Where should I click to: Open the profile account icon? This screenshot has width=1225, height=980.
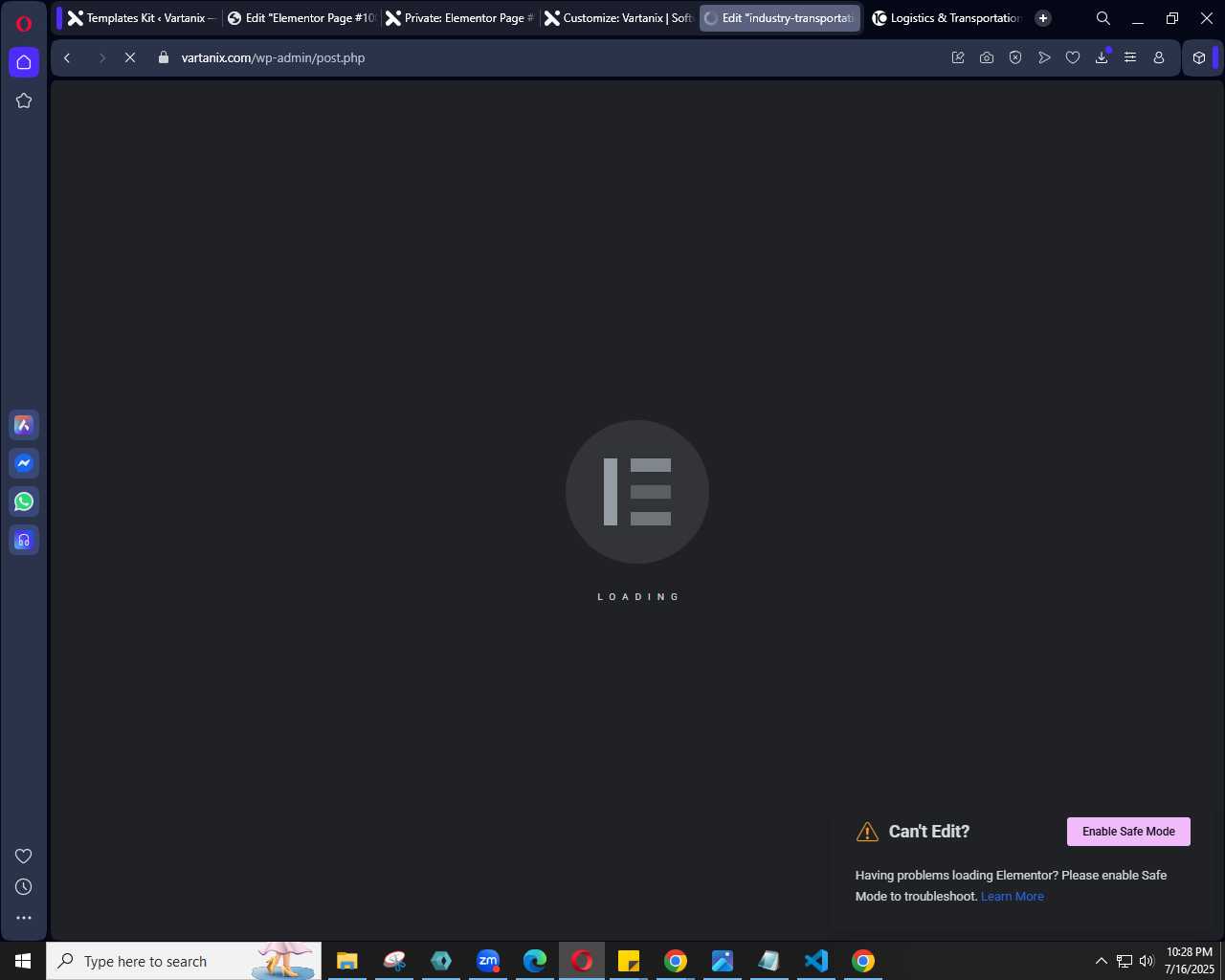(x=1159, y=57)
